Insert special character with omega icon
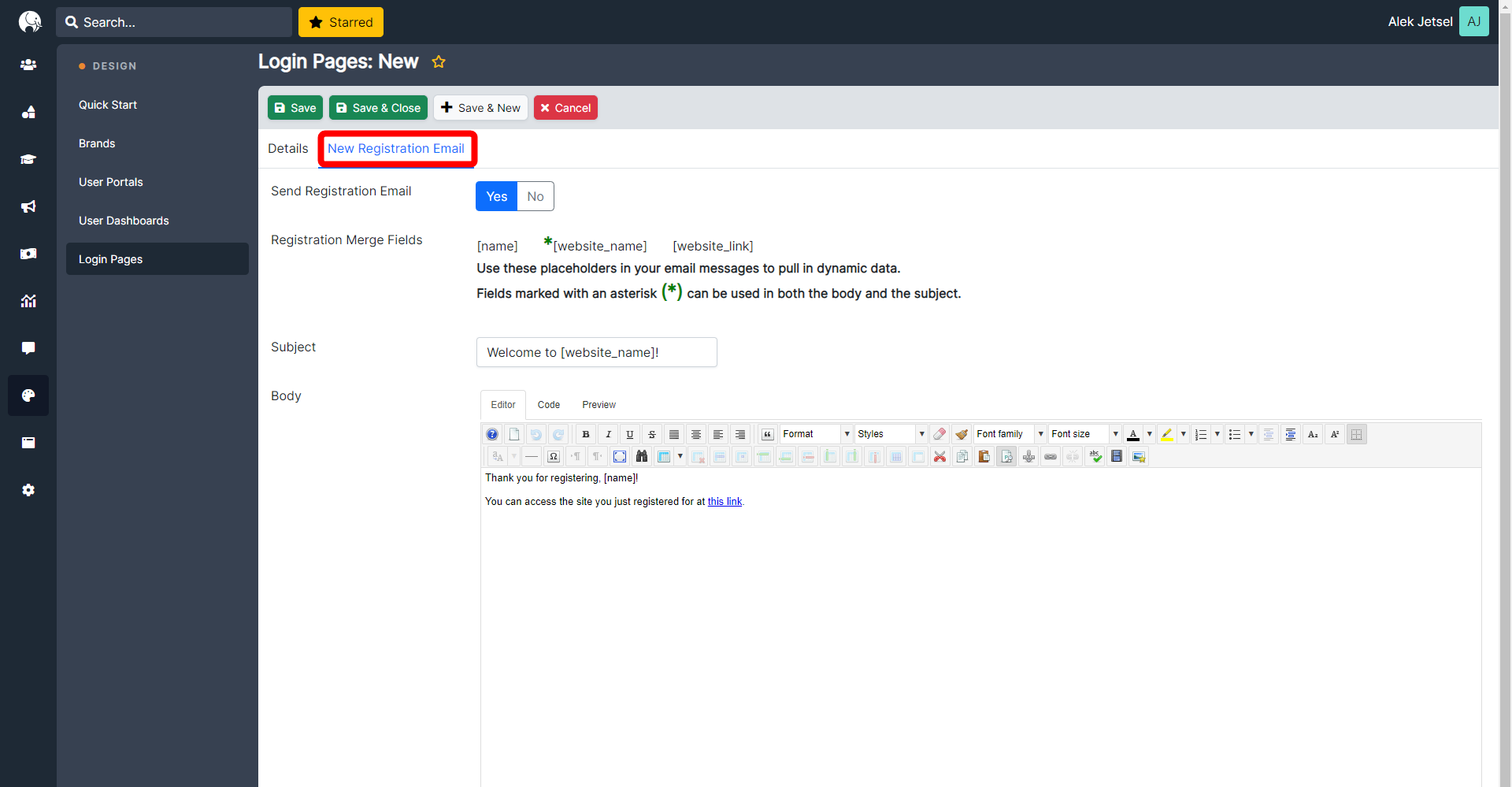The height and width of the screenshot is (787, 1512). (554, 456)
